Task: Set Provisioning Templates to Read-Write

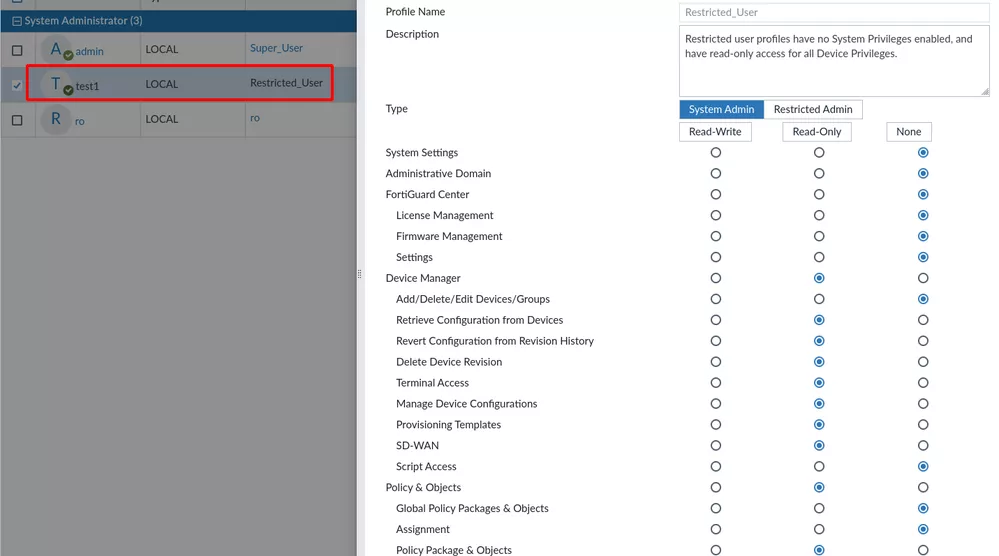Action: 715,425
